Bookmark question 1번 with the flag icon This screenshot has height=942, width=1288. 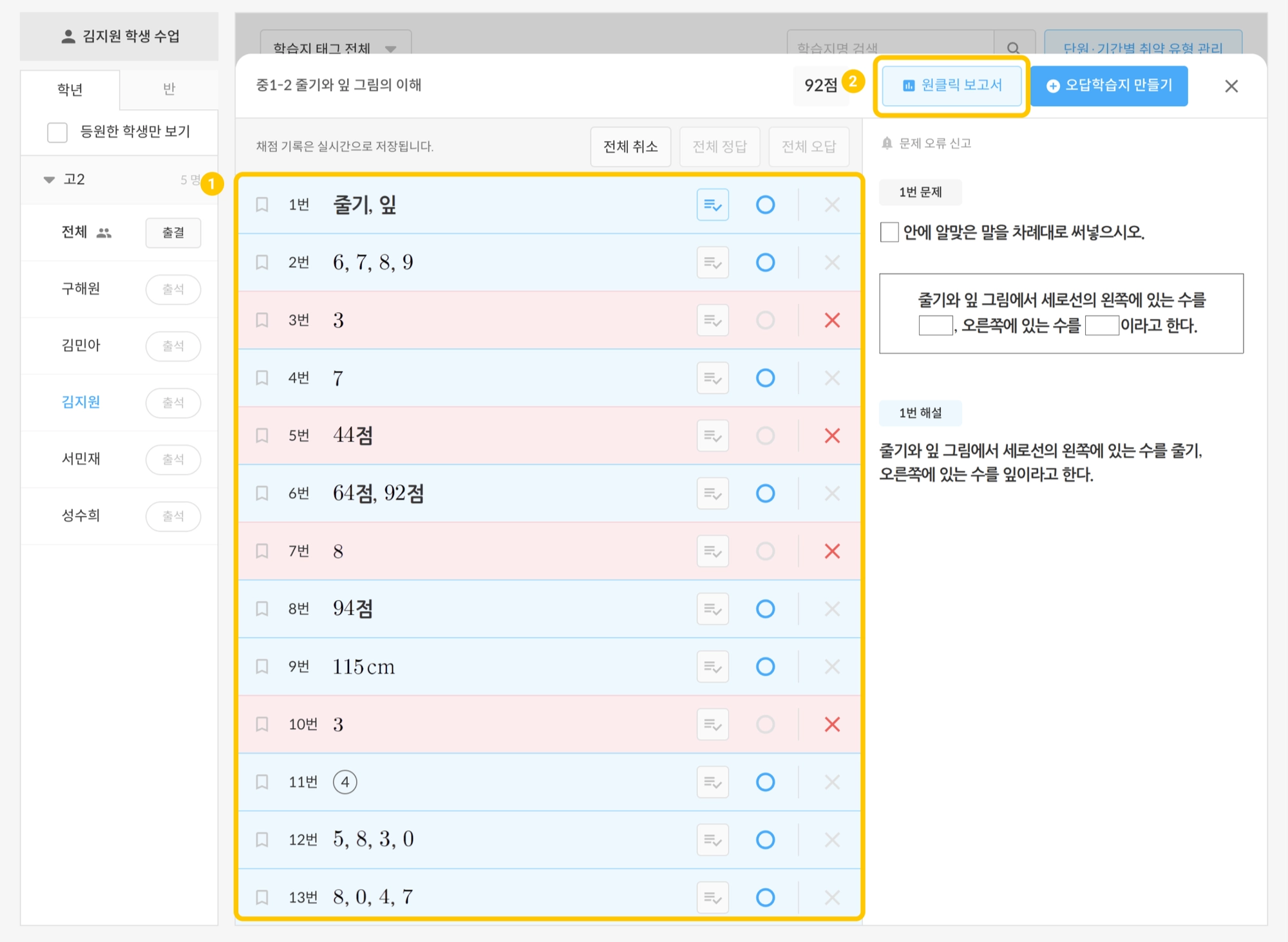click(x=262, y=205)
